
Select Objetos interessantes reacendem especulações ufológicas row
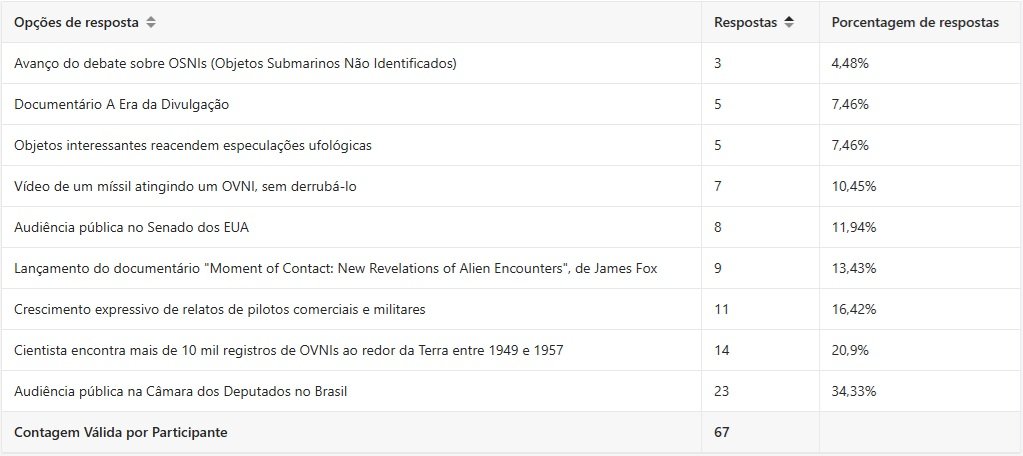(x=193, y=145)
